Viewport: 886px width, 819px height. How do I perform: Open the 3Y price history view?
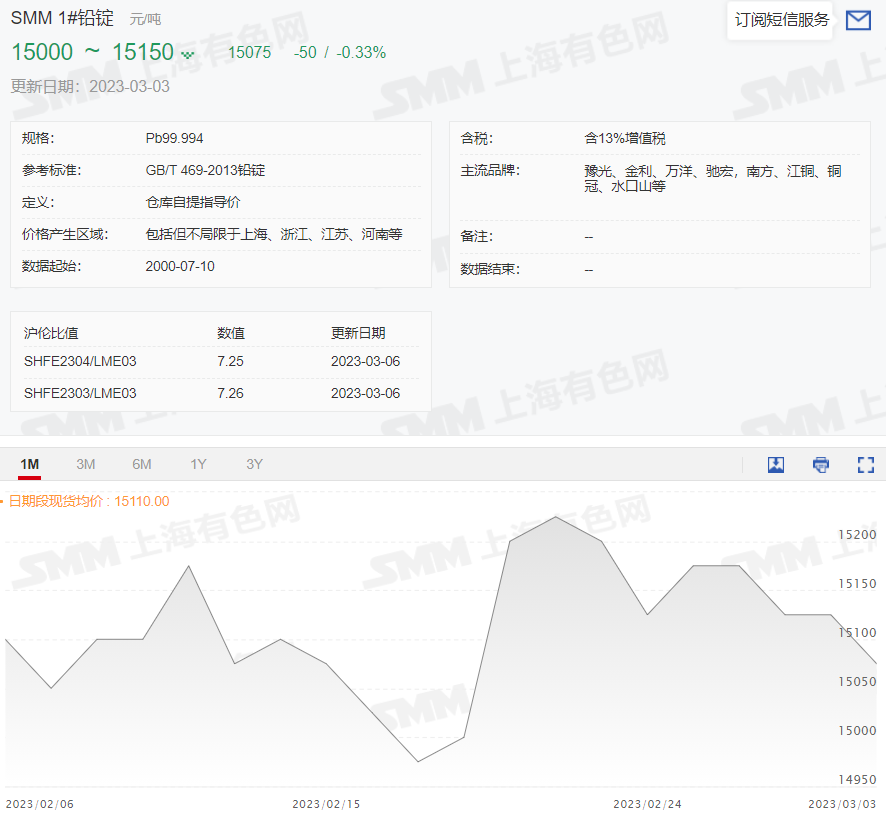253,464
